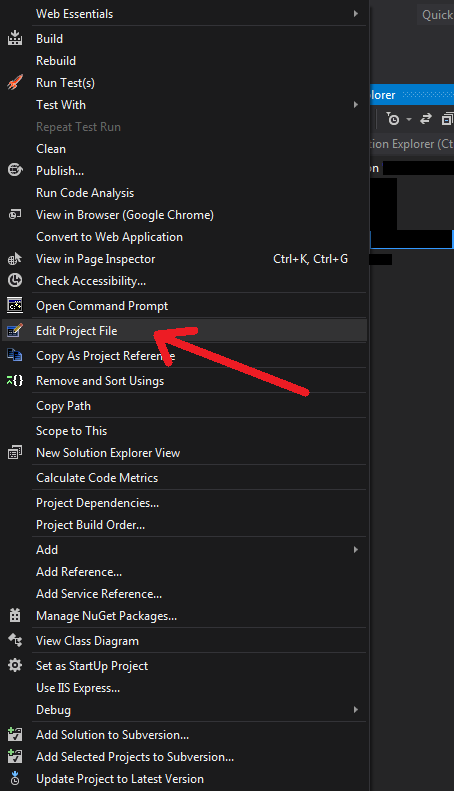454x791 pixels.
Task: Click the Check Accessibility icon
Action: (x=15, y=280)
